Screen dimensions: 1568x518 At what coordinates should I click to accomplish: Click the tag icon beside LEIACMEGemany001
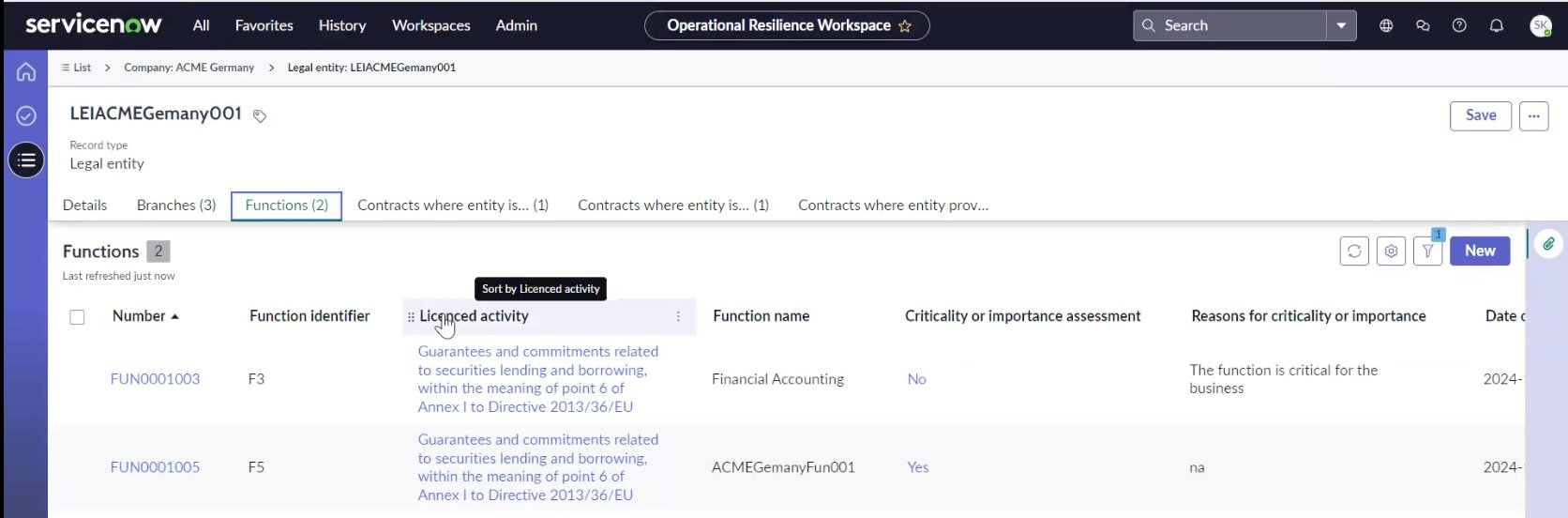coord(260,116)
